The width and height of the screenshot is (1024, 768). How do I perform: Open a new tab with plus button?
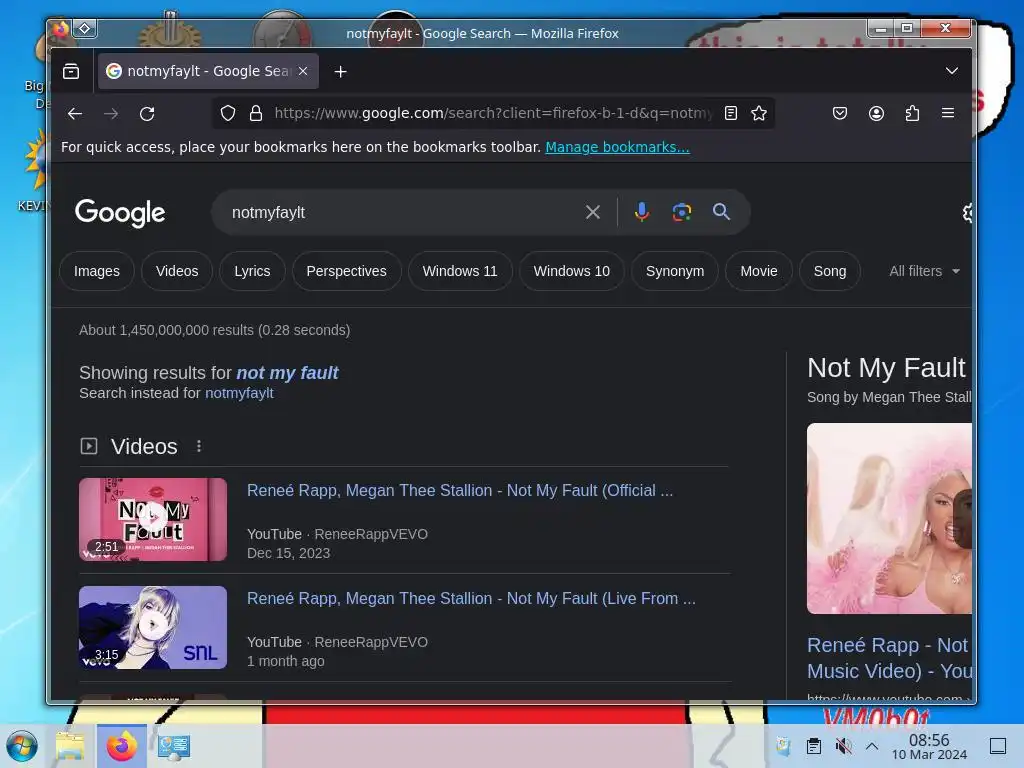click(340, 72)
